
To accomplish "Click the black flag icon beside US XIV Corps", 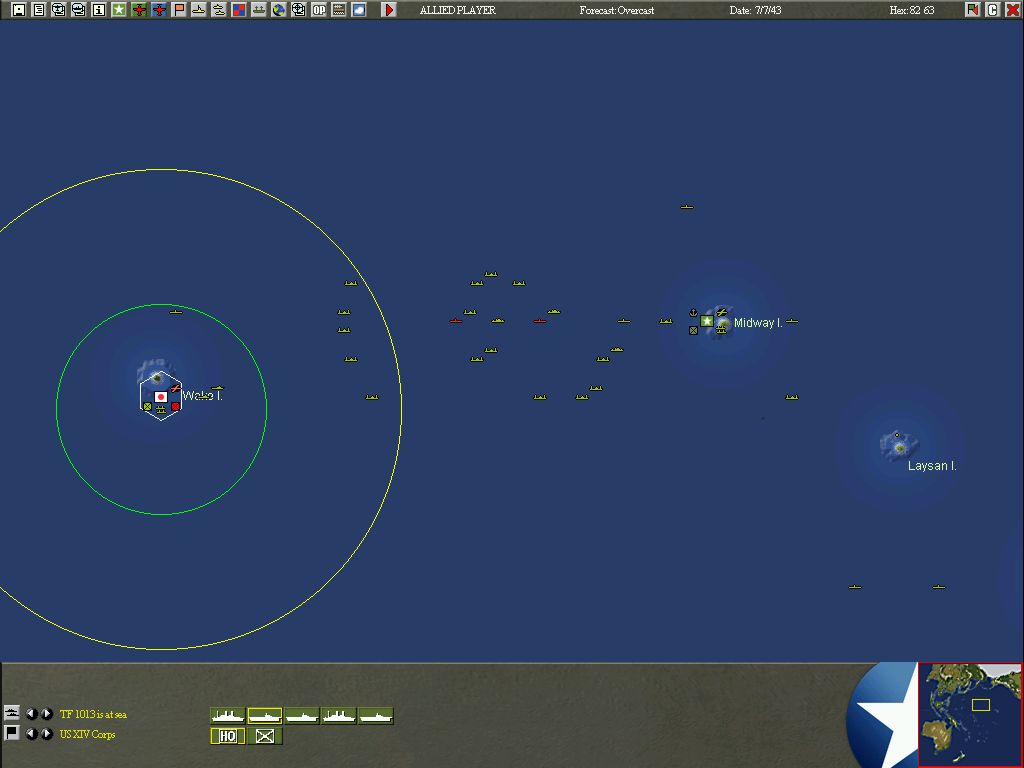I will pyautogui.click(x=12, y=733).
